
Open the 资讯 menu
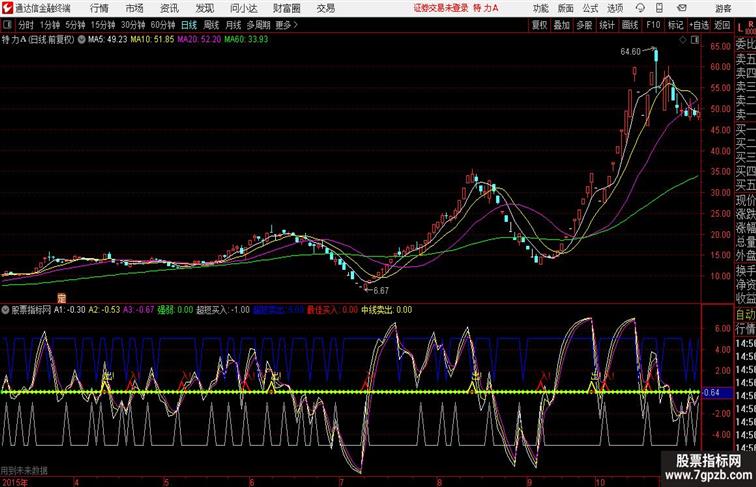pos(169,8)
